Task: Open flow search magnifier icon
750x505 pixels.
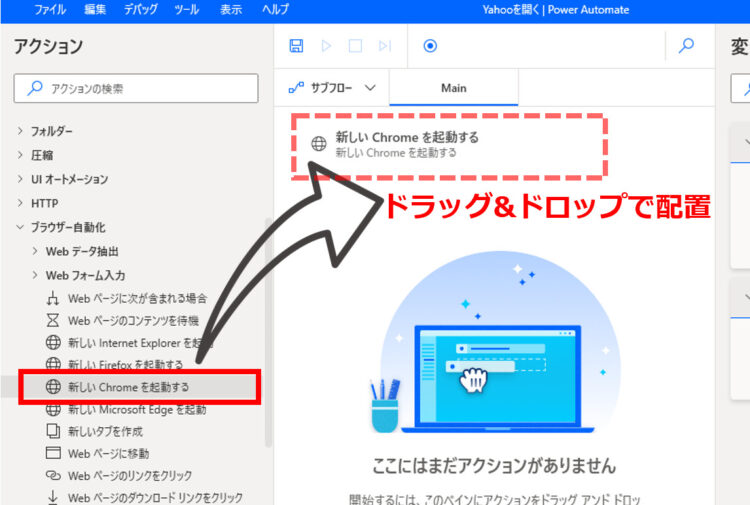Action: pos(686,46)
